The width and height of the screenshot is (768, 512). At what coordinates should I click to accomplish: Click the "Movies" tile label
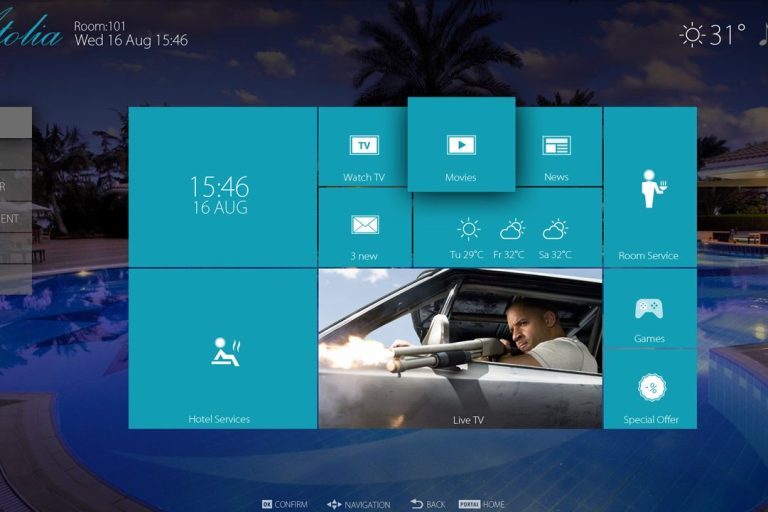460,177
